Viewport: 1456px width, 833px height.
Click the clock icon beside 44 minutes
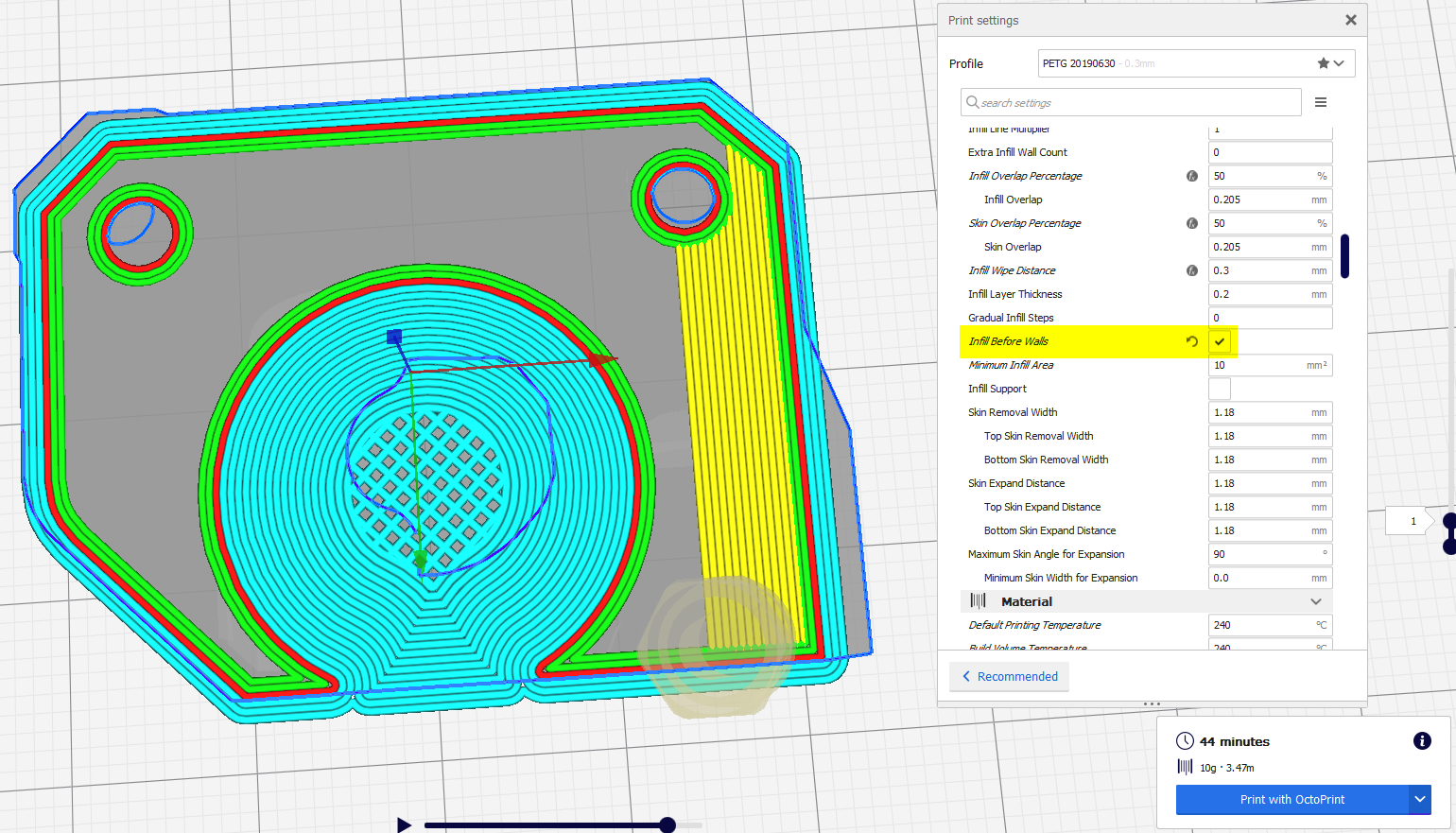(x=1186, y=741)
